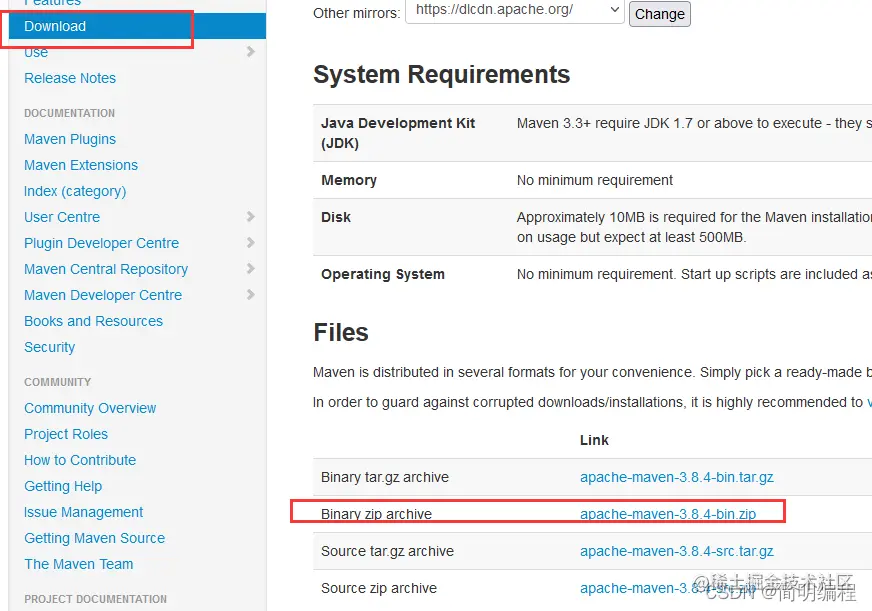872x611 pixels.
Task: Click the COMMUNITY section header
Action: (57, 382)
